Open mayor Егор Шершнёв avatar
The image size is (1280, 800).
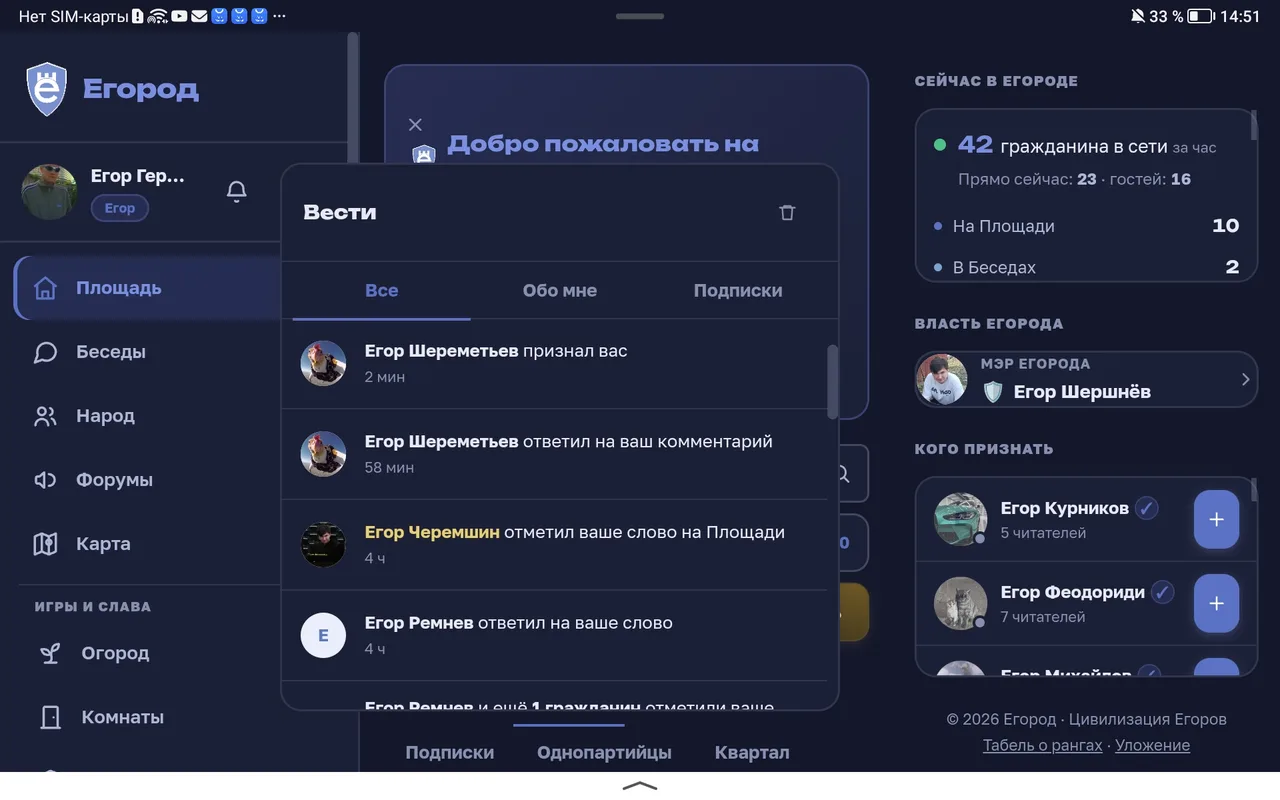click(942, 379)
